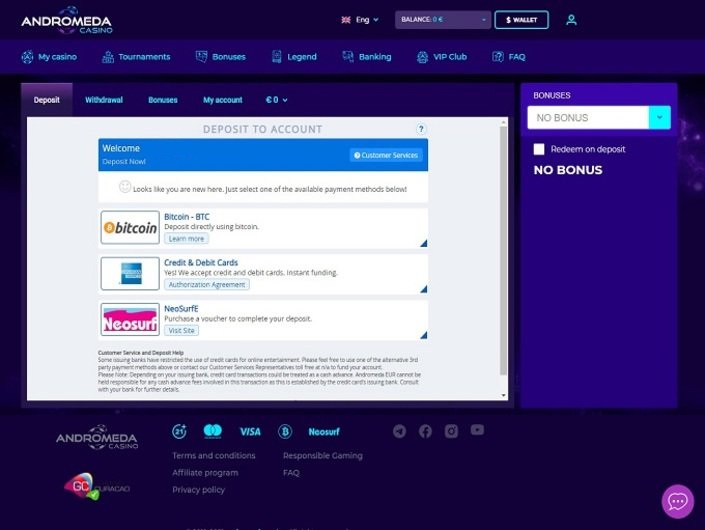Click the live chat bubble icon
Screen dimensions: 705x530
[x=677, y=501]
